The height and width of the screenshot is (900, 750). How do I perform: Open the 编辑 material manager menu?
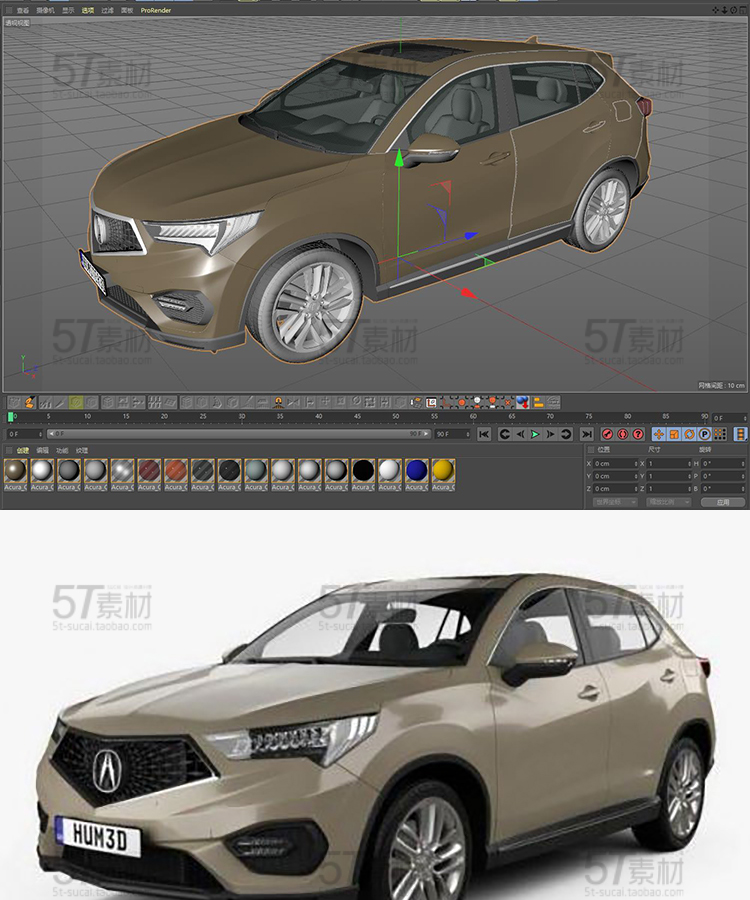click(x=42, y=451)
